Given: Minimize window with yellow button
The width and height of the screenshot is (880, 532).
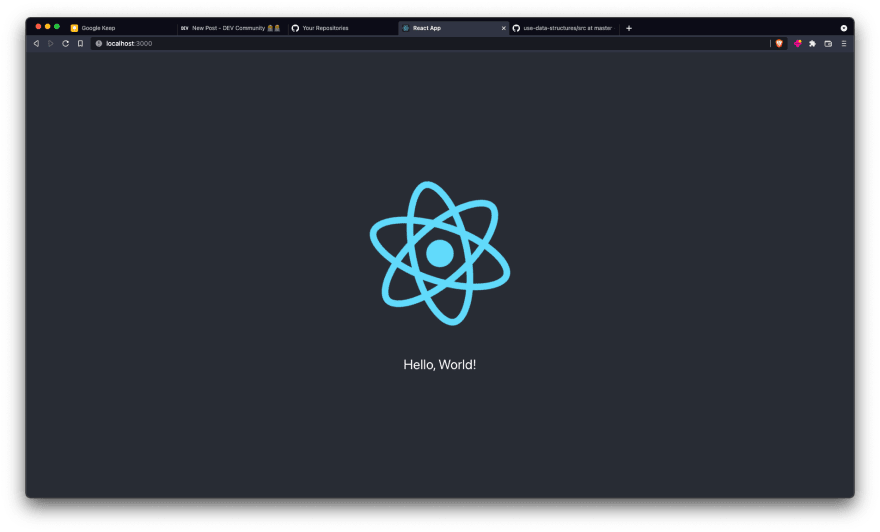Looking at the screenshot, I should click(x=48, y=26).
